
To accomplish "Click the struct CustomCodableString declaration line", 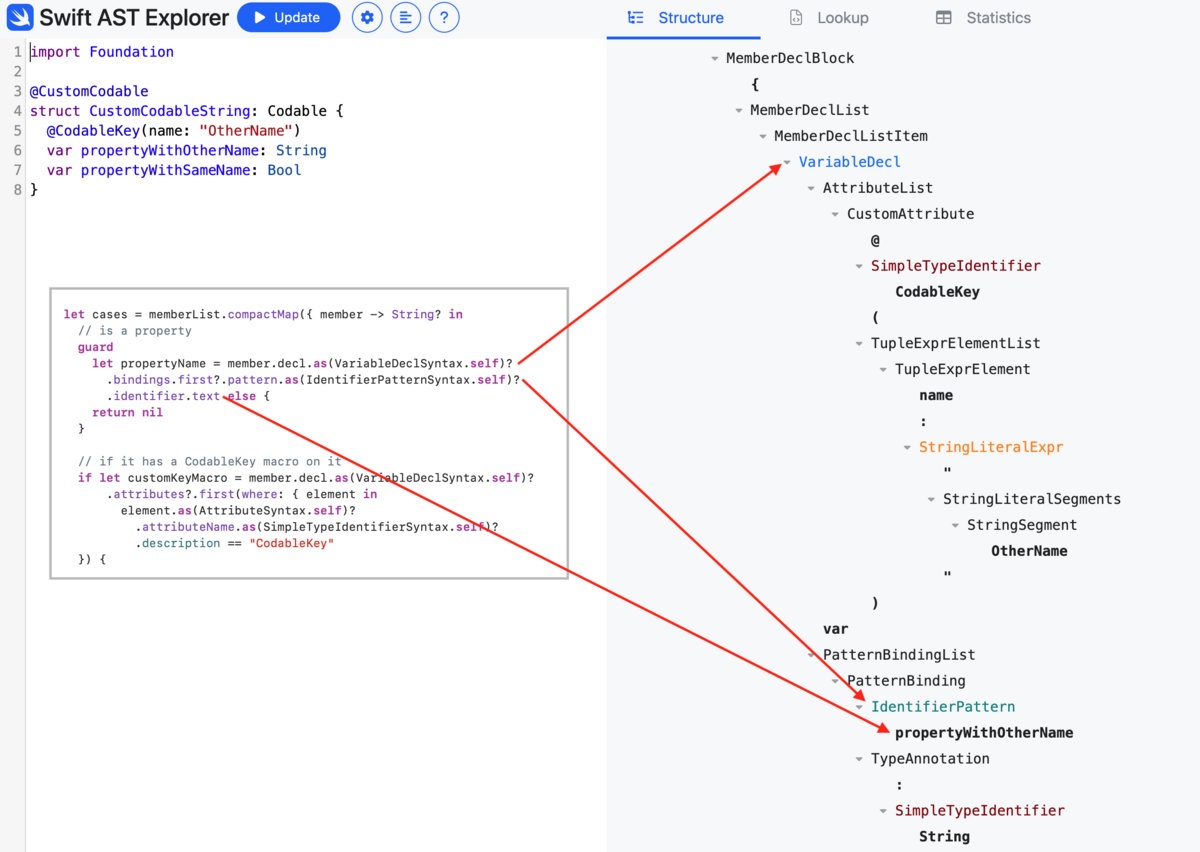I will coord(187,111).
